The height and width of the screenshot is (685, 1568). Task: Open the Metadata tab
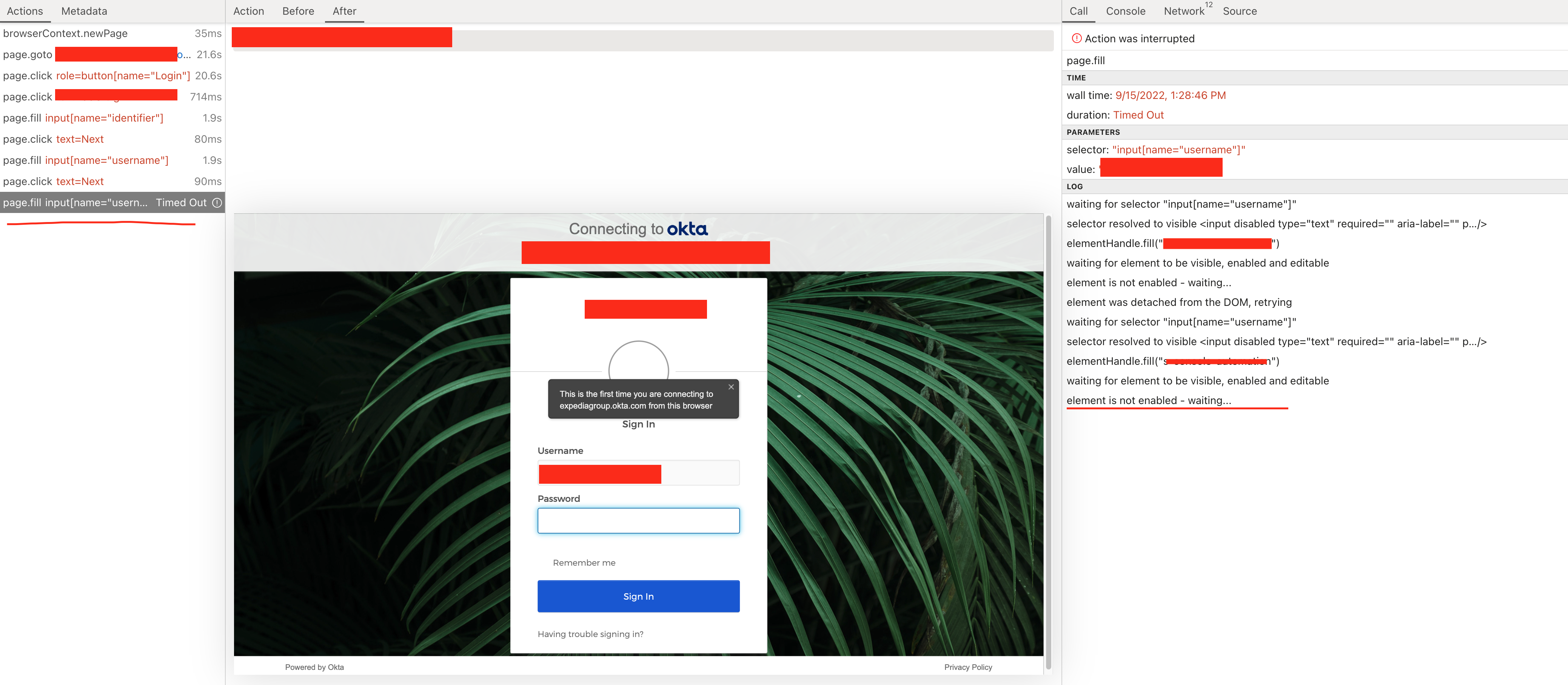83,11
